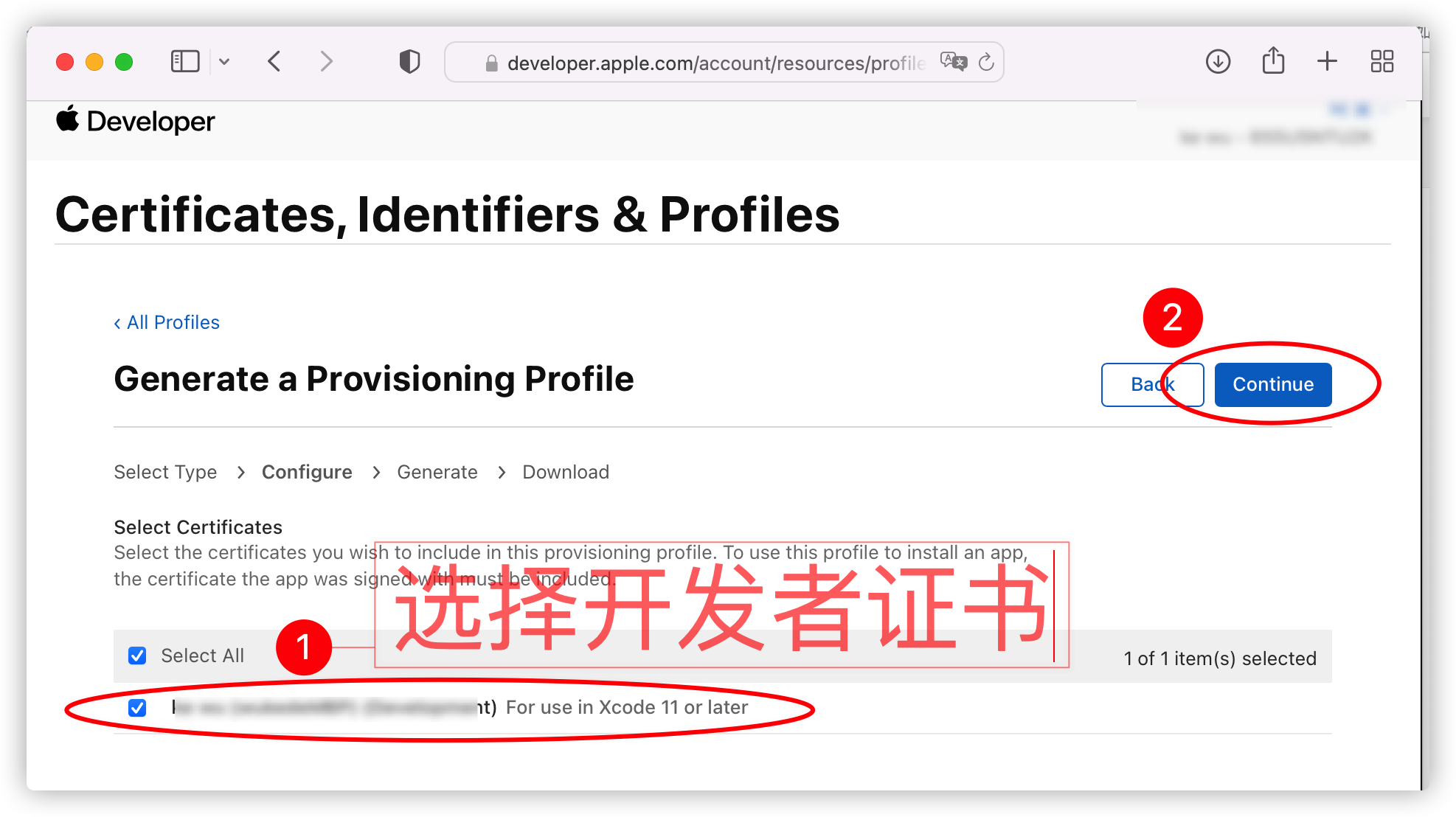The height and width of the screenshot is (817, 1456).
Task: Open the Share icon in toolbar
Action: tap(1273, 60)
